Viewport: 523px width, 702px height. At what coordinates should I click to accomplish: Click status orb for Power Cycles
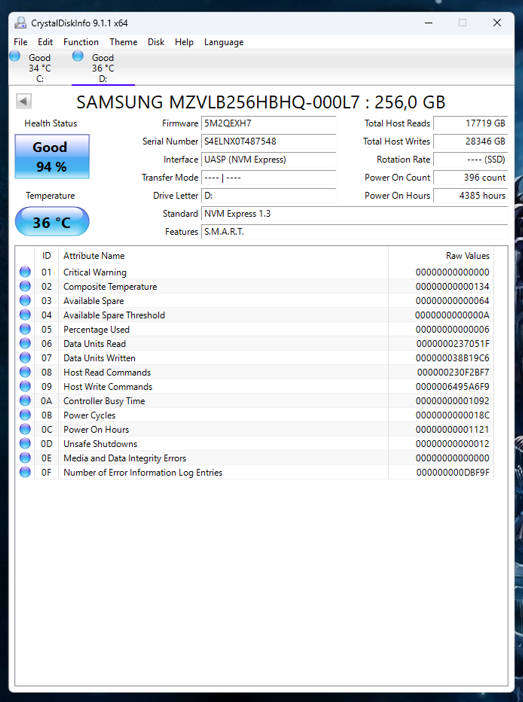[x=25, y=415]
